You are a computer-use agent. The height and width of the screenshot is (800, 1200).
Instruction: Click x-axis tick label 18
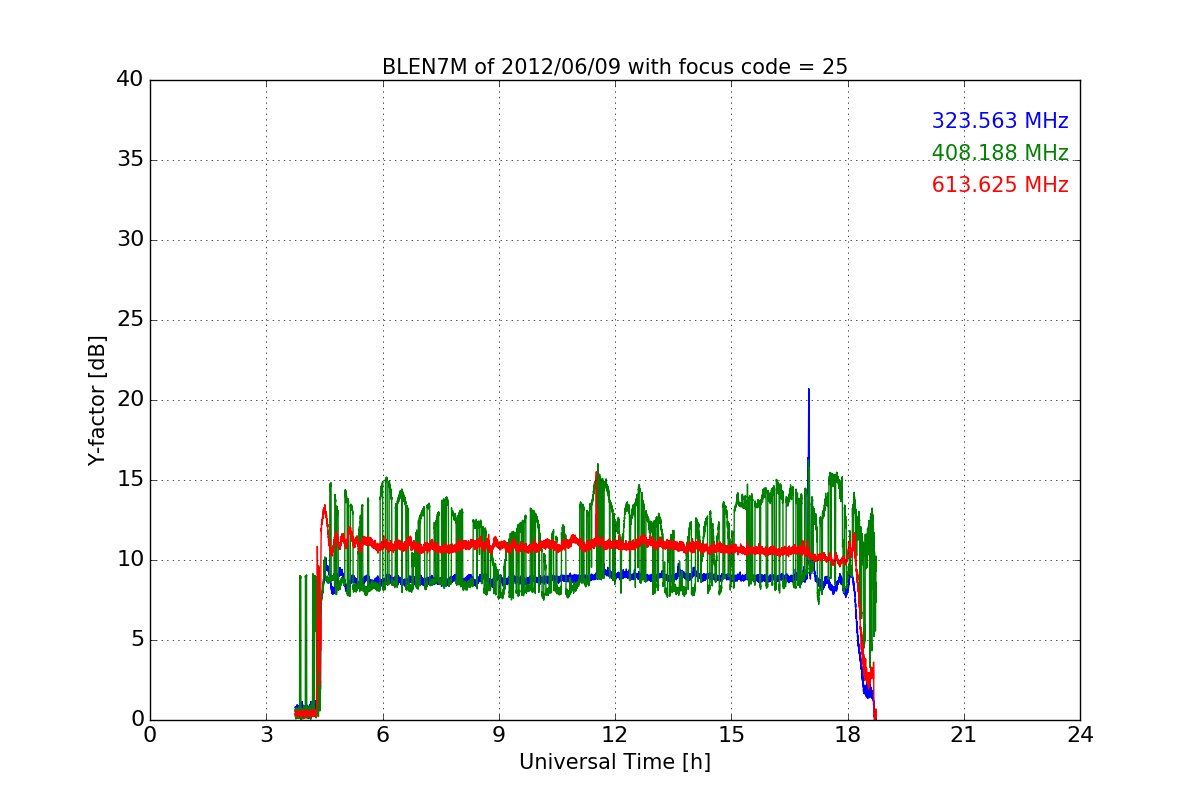pyautogui.click(x=848, y=735)
